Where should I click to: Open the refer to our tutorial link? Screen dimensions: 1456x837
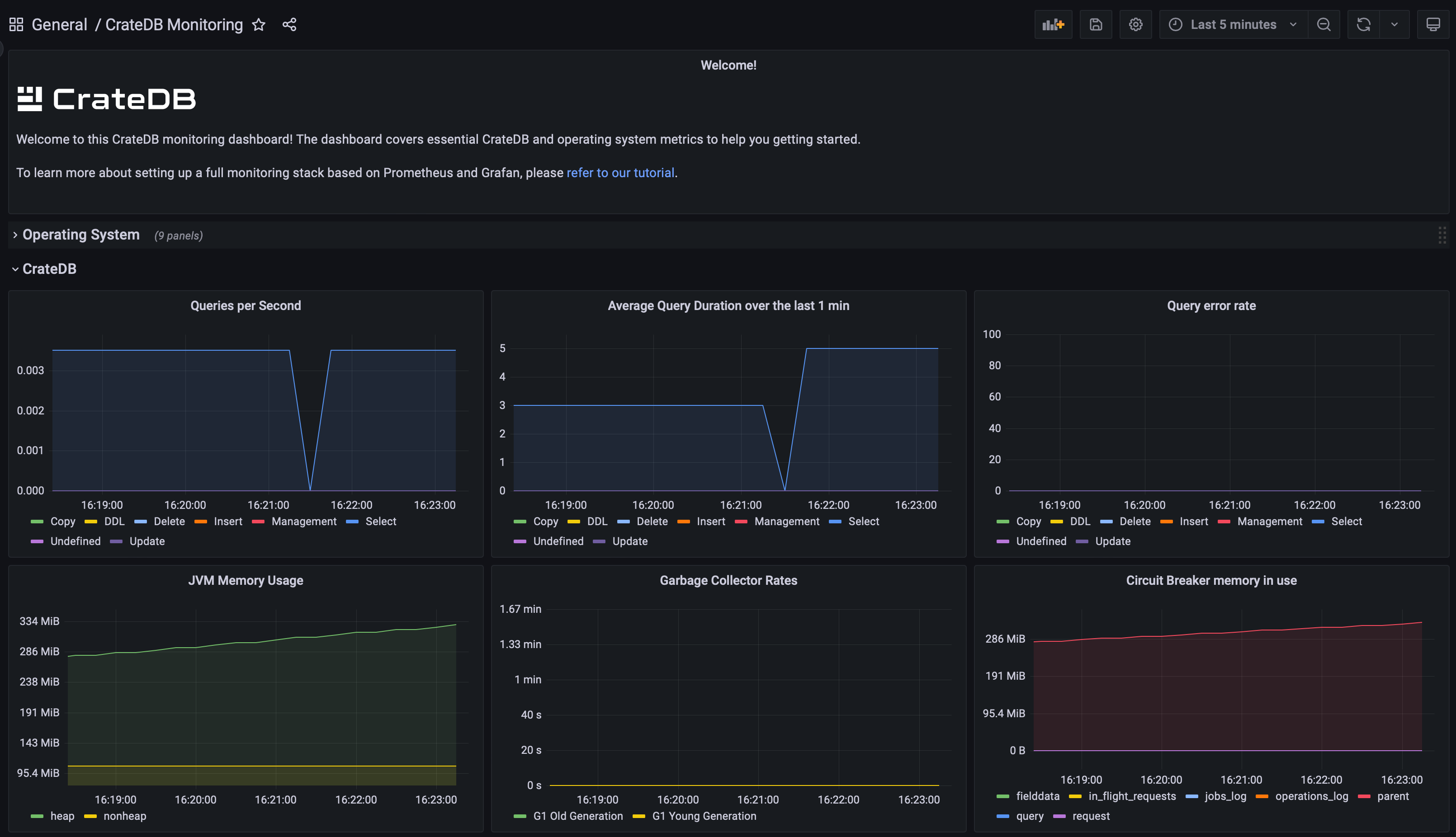620,173
